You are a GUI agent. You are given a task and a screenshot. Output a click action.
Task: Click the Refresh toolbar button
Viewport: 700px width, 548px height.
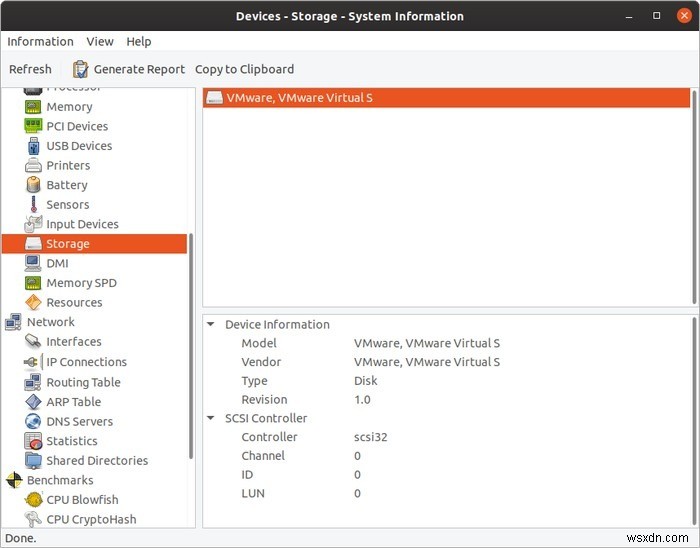(30, 69)
